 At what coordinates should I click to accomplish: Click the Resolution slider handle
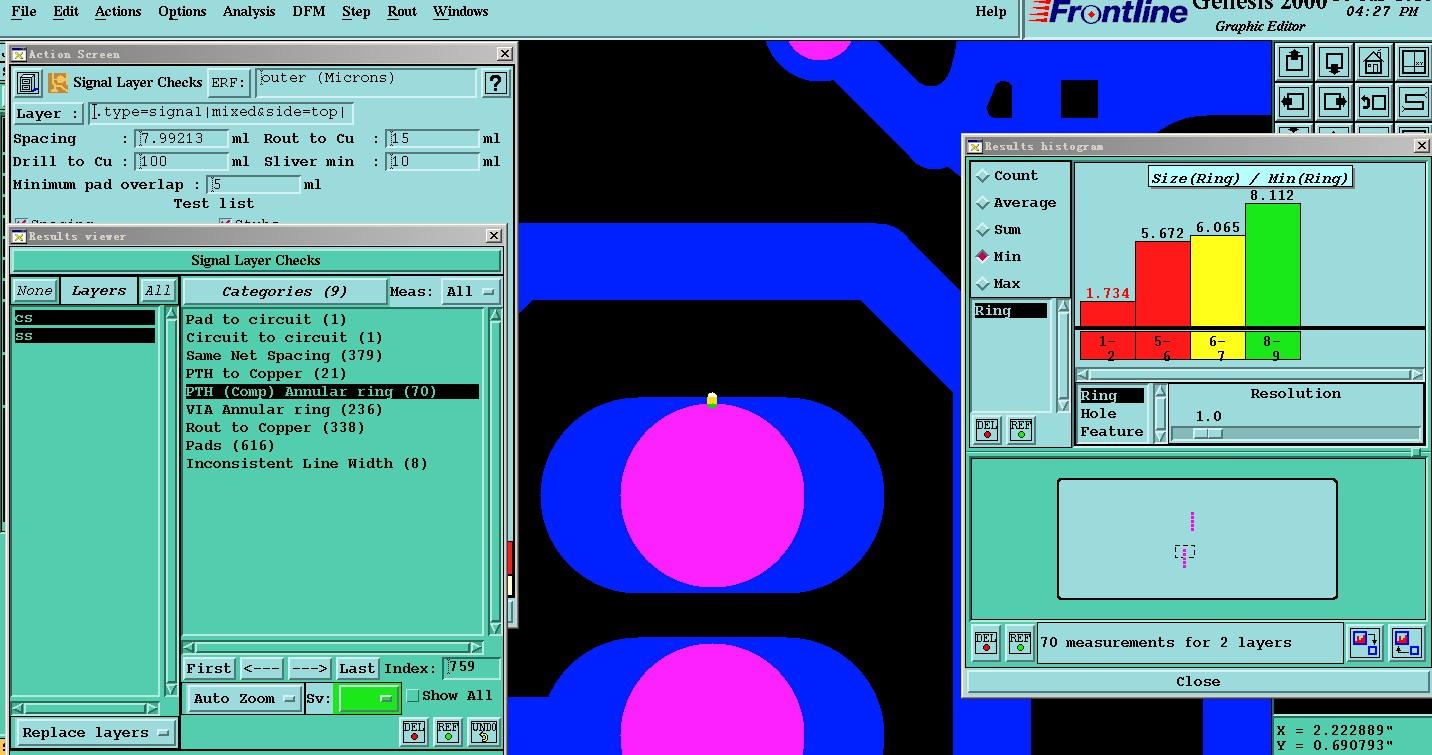[x=1208, y=433]
